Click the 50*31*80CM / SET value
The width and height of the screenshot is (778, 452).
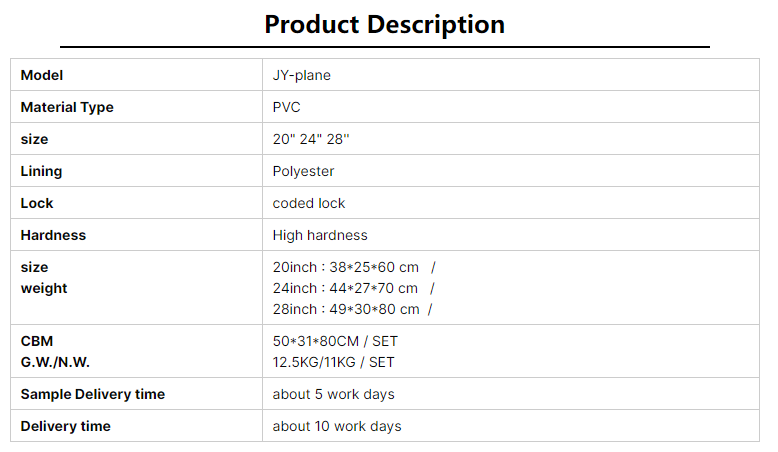335,341
